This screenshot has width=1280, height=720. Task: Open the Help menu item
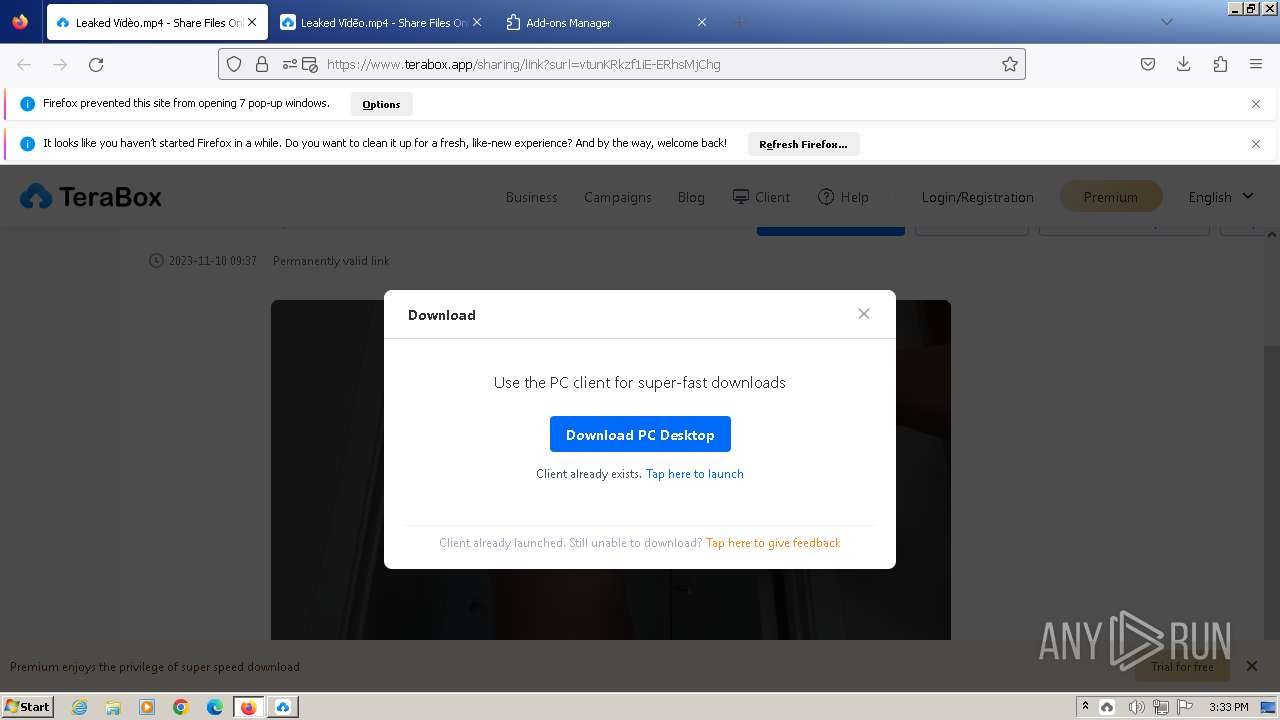[843, 197]
